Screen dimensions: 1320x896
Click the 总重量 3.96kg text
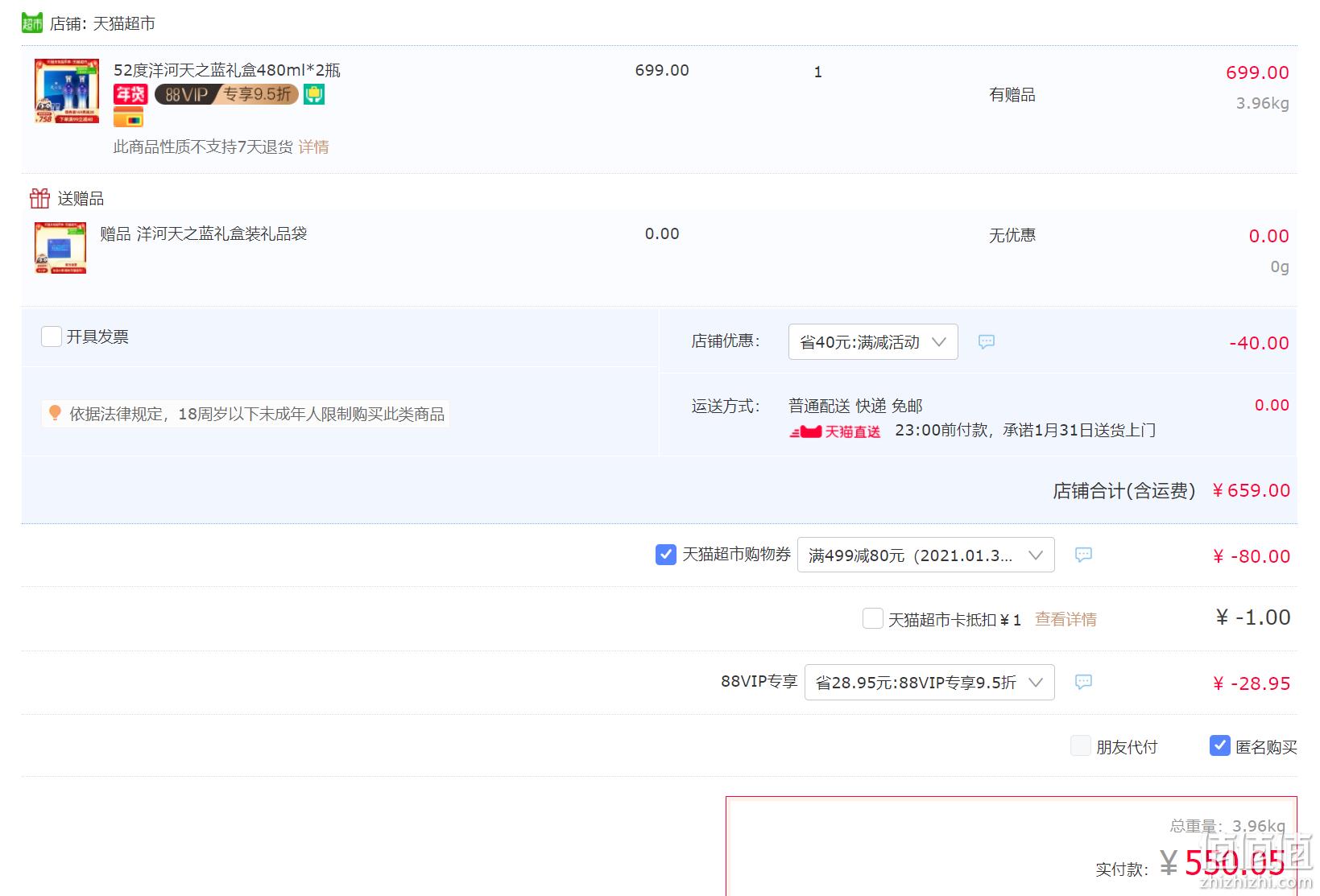point(1227,826)
